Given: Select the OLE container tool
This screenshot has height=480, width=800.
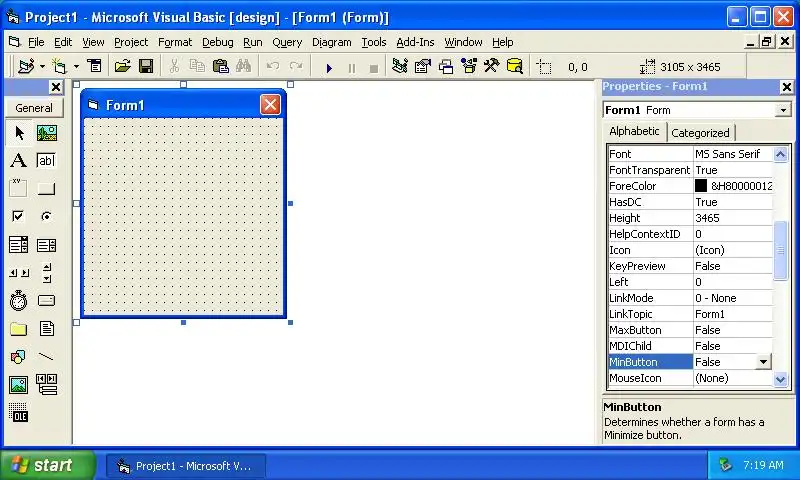Looking at the screenshot, I should pos(18,412).
